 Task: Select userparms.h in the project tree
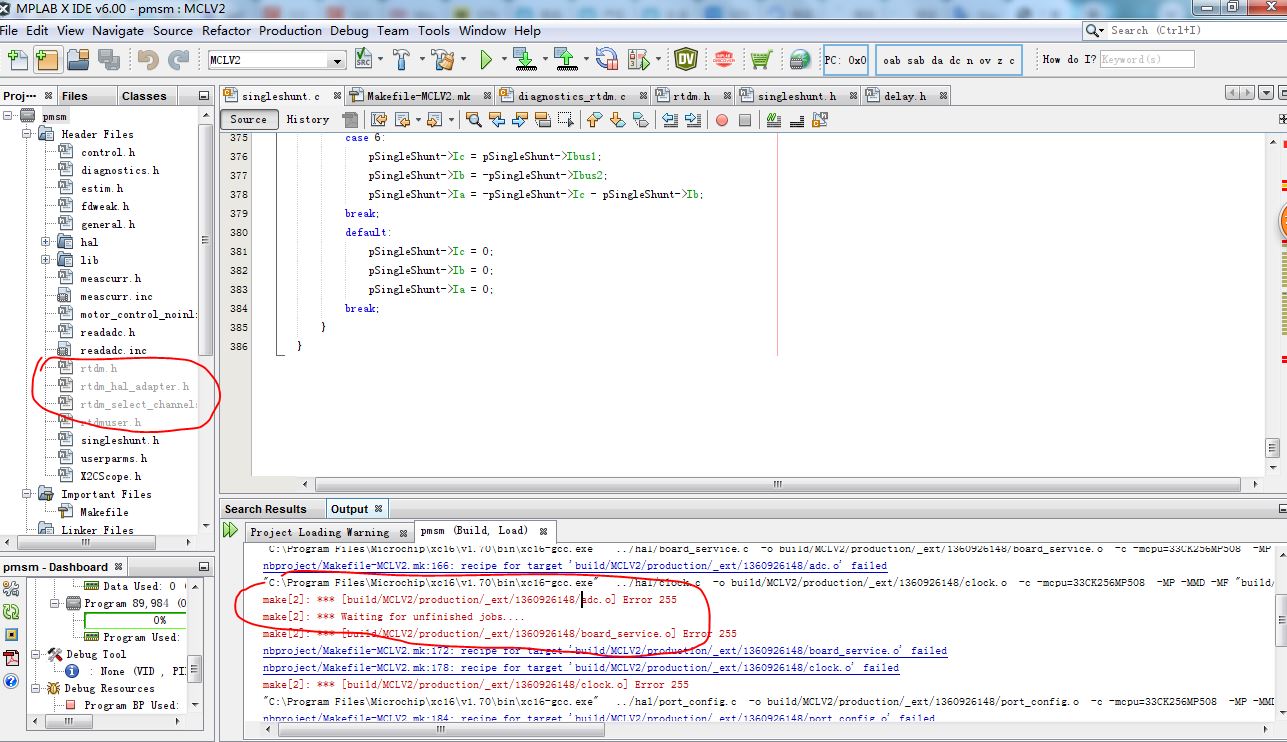click(x=114, y=458)
